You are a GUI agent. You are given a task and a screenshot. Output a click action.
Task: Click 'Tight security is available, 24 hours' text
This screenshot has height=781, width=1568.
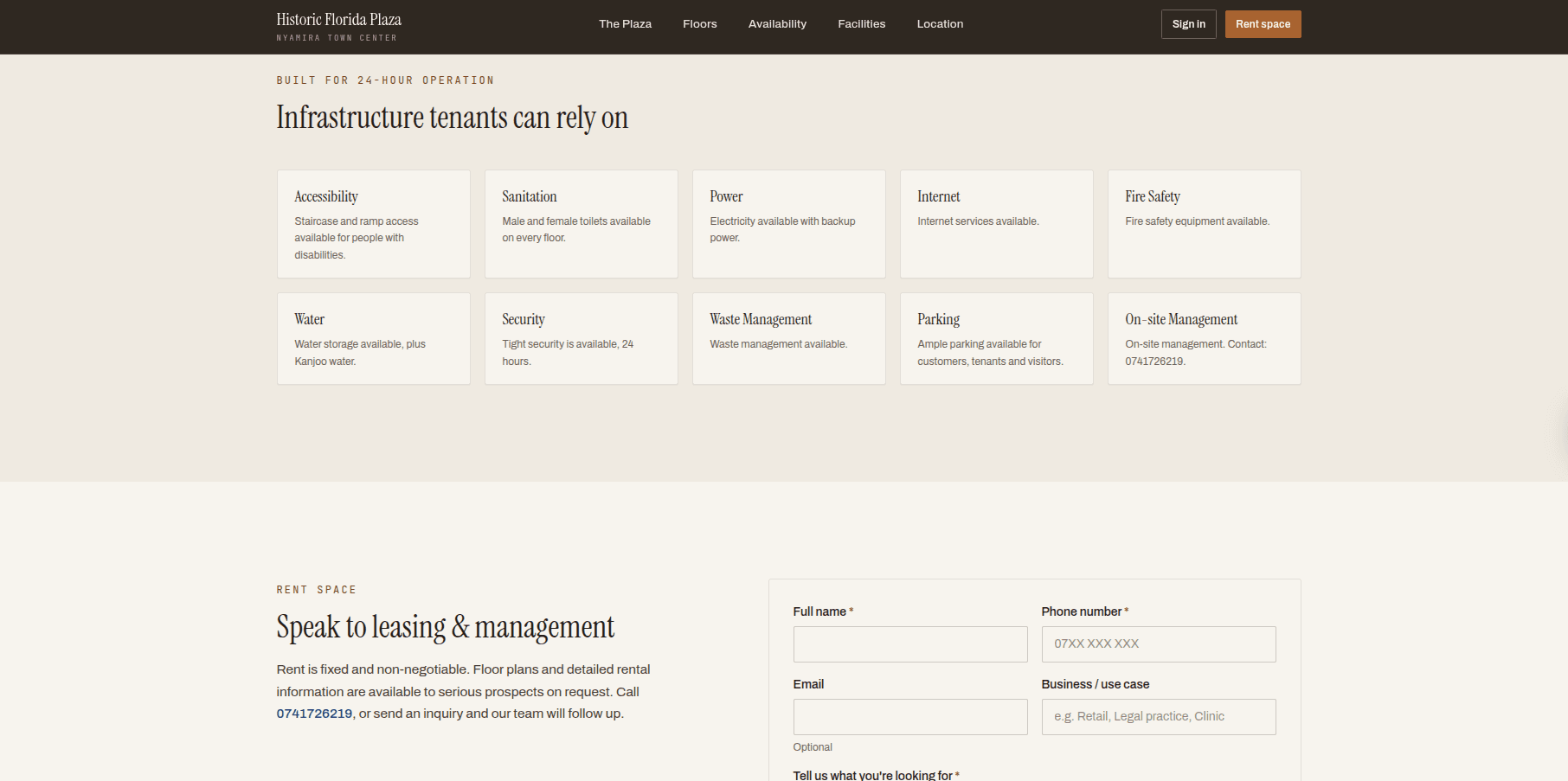568,352
